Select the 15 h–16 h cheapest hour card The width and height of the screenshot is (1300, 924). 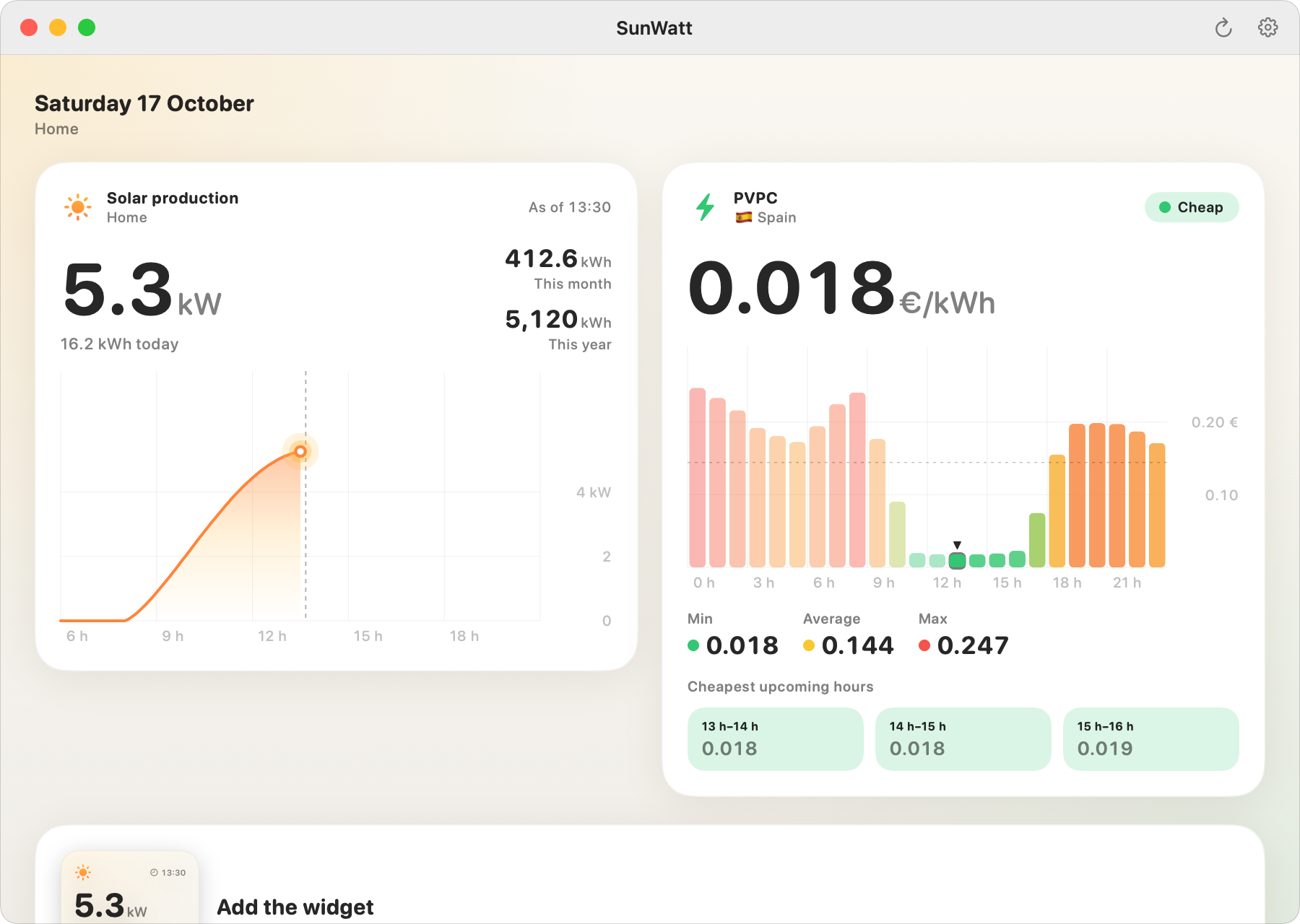[x=1150, y=738]
